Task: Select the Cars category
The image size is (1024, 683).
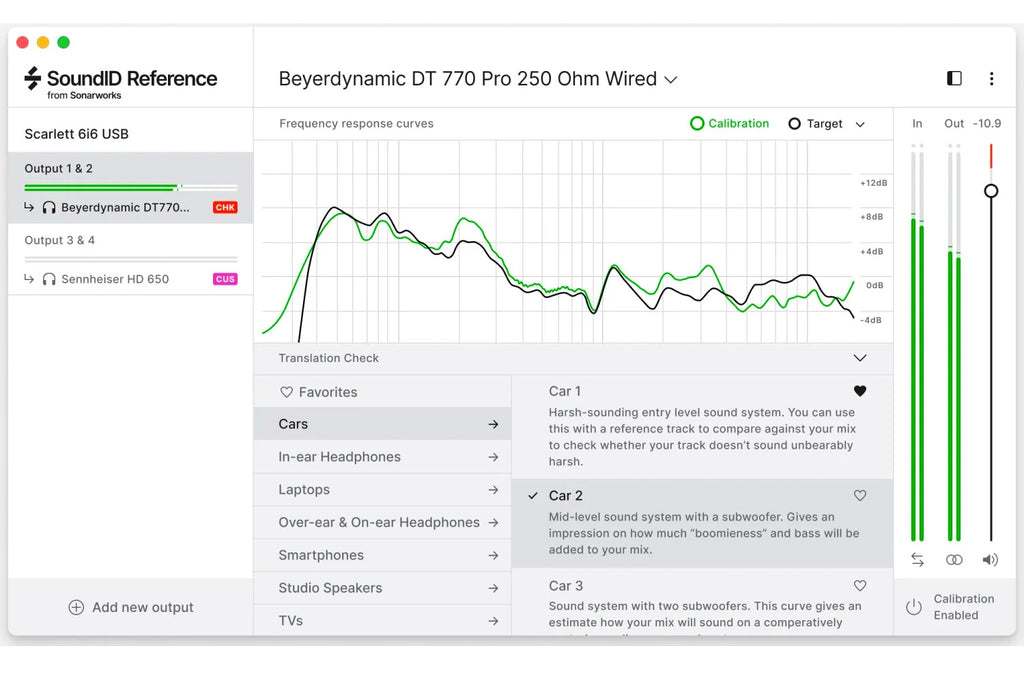Action: click(383, 424)
